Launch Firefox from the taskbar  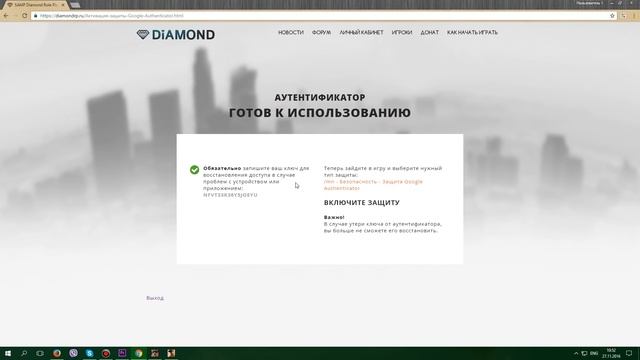pos(57,353)
